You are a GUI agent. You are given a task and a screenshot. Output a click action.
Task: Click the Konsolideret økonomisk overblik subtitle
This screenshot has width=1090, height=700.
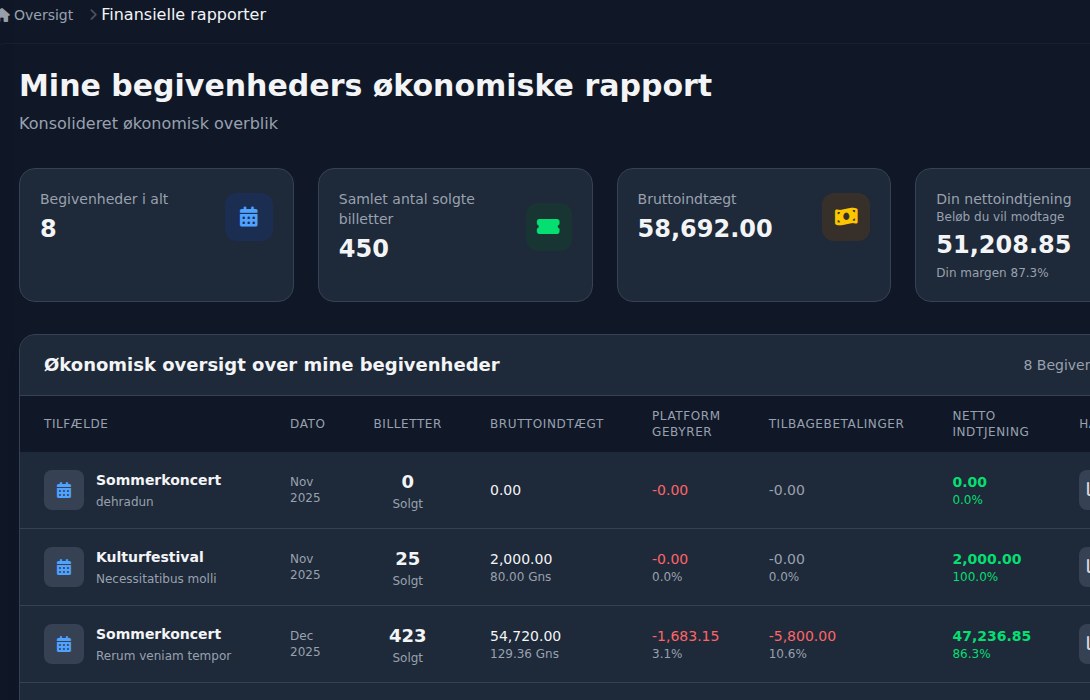pos(148,123)
